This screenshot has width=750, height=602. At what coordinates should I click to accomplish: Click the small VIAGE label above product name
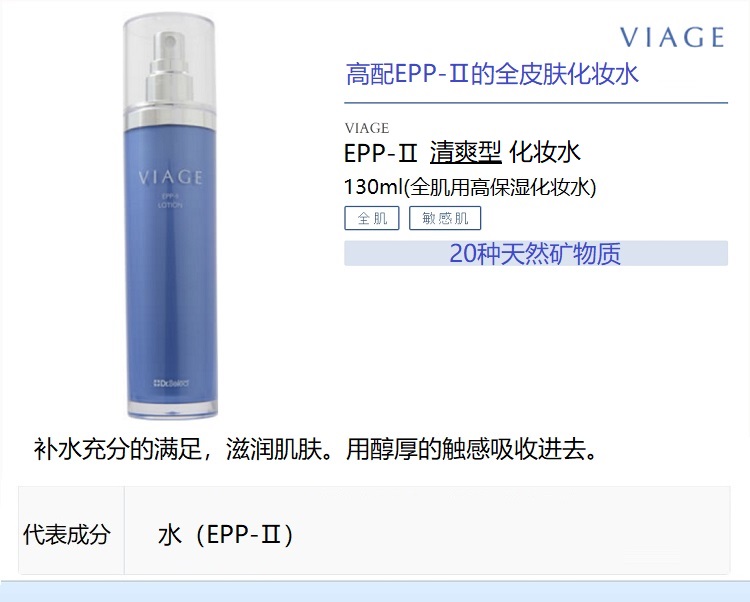pos(367,128)
